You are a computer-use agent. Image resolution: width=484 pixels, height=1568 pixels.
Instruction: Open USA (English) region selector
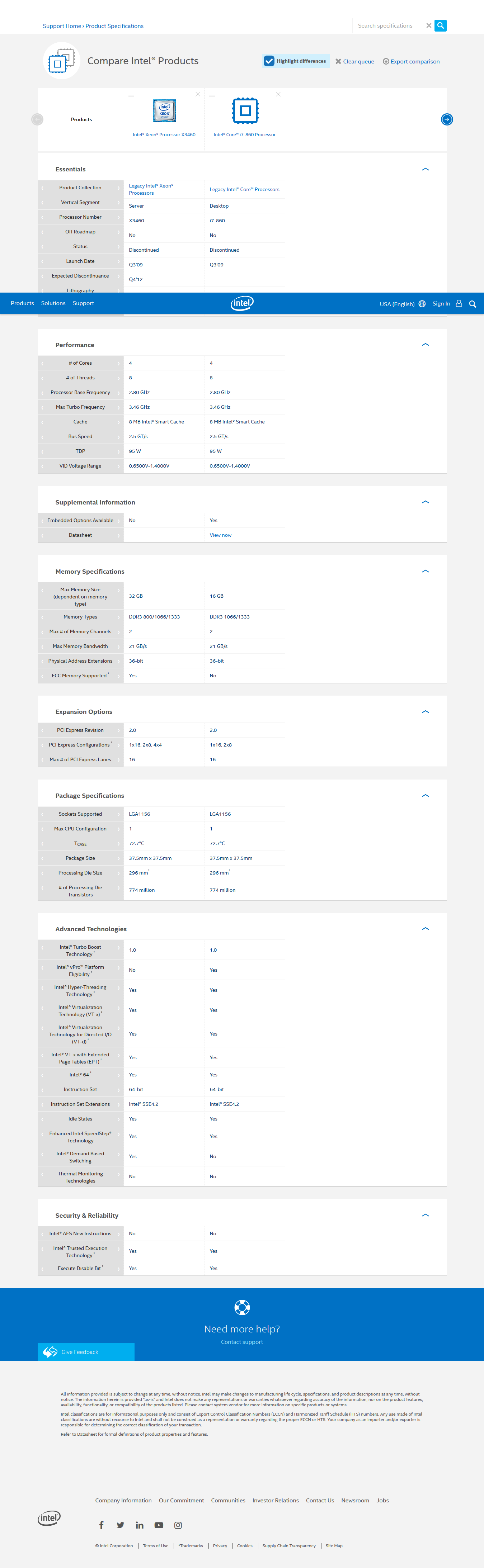tap(403, 304)
